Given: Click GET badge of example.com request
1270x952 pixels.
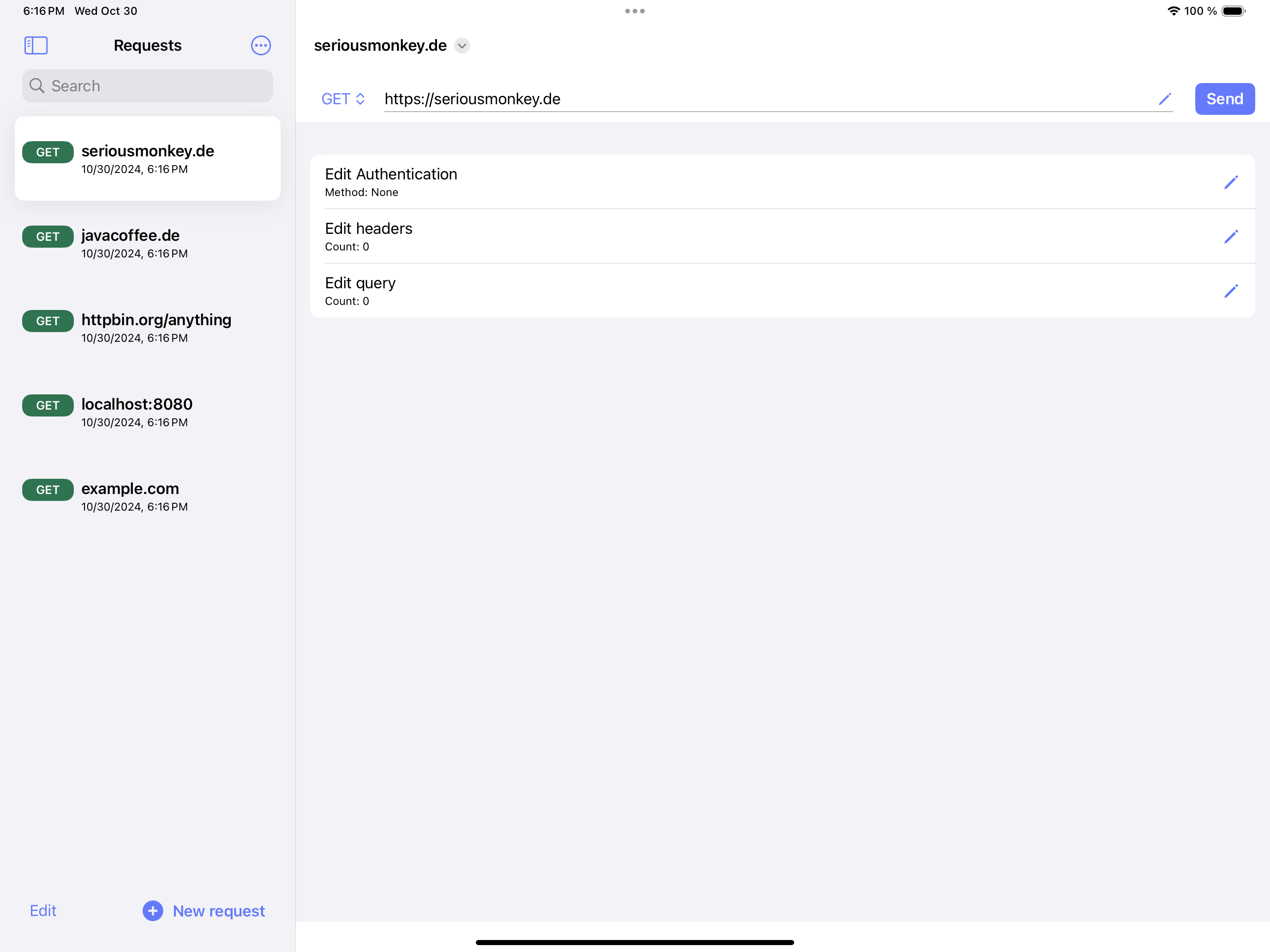Looking at the screenshot, I should coord(48,489).
